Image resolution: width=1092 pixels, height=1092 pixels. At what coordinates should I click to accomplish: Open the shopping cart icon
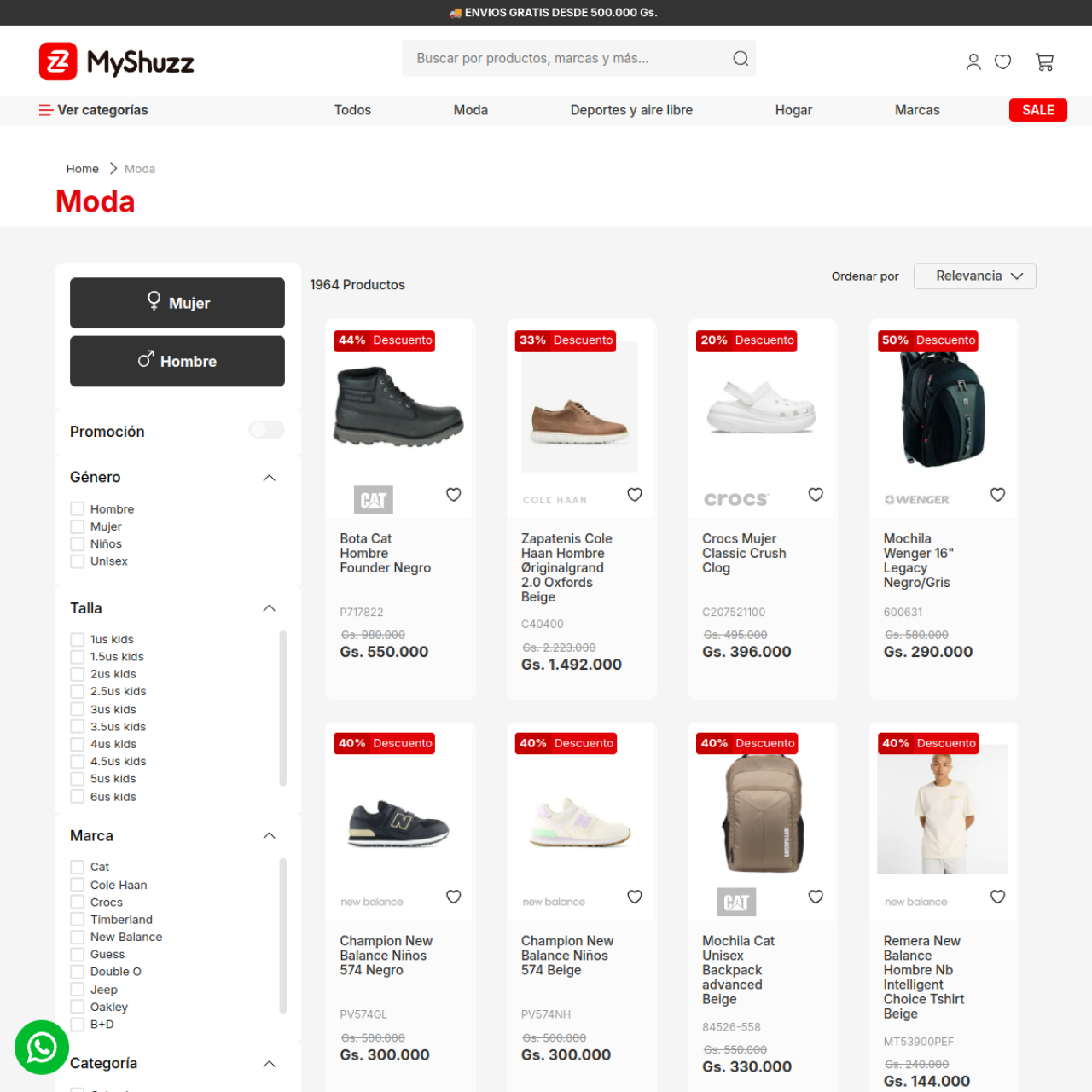(x=1045, y=61)
